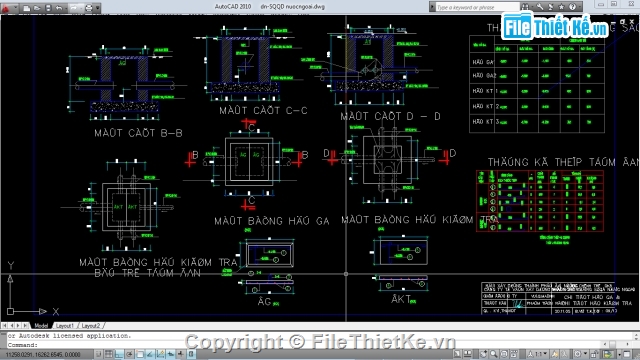
Task: Toggle Grid Display in status bar
Action: (x=109, y=354)
